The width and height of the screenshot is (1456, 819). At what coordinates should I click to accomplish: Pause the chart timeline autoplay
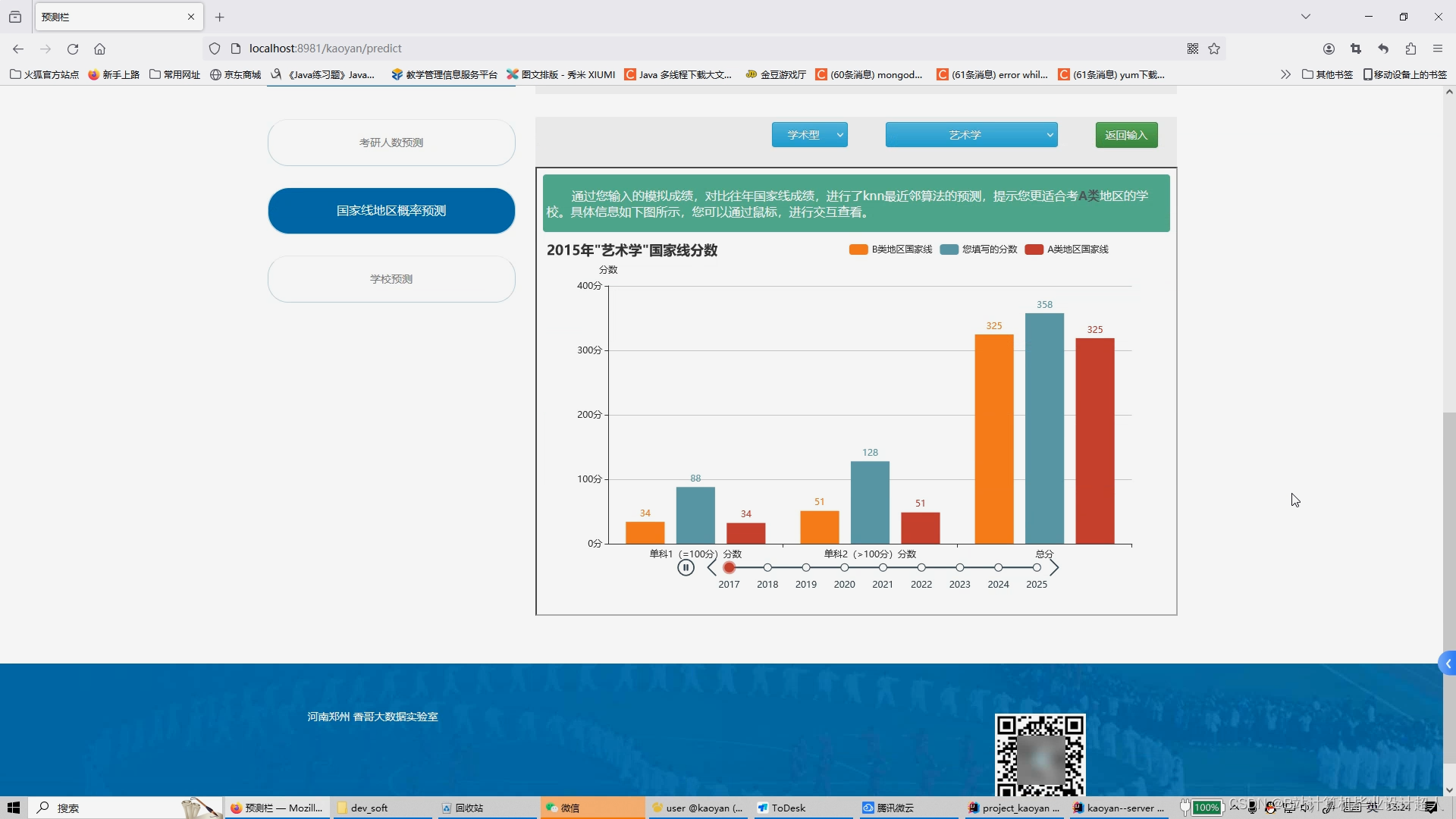686,568
